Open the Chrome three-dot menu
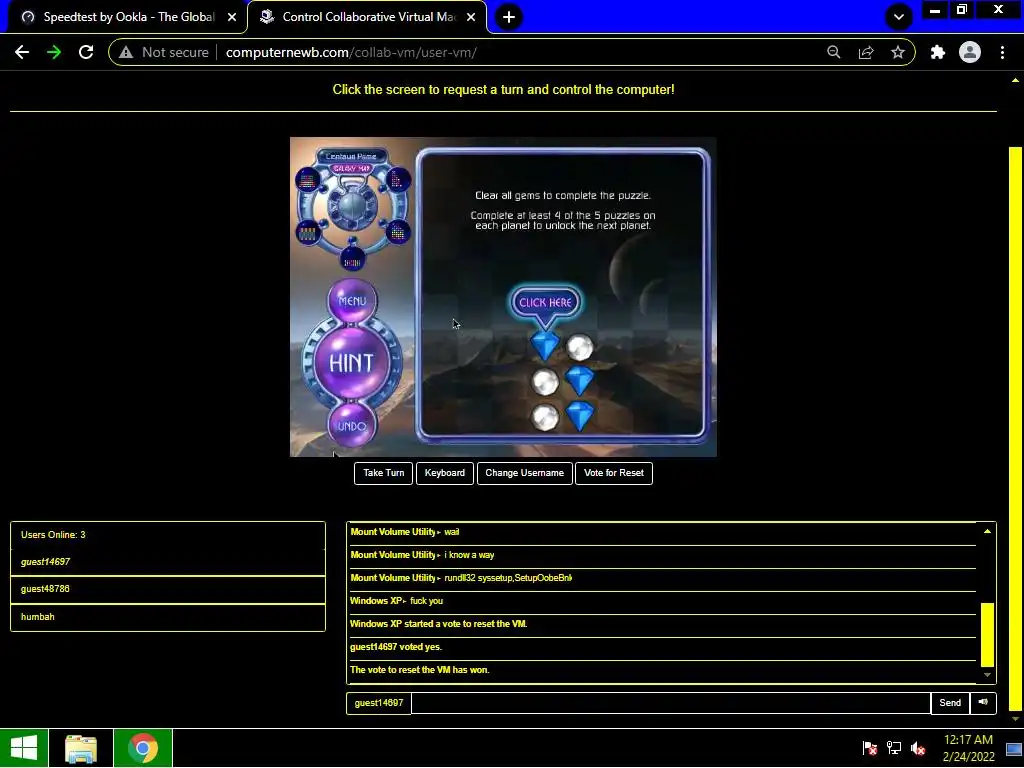This screenshot has height=768, width=1024. point(1002,52)
